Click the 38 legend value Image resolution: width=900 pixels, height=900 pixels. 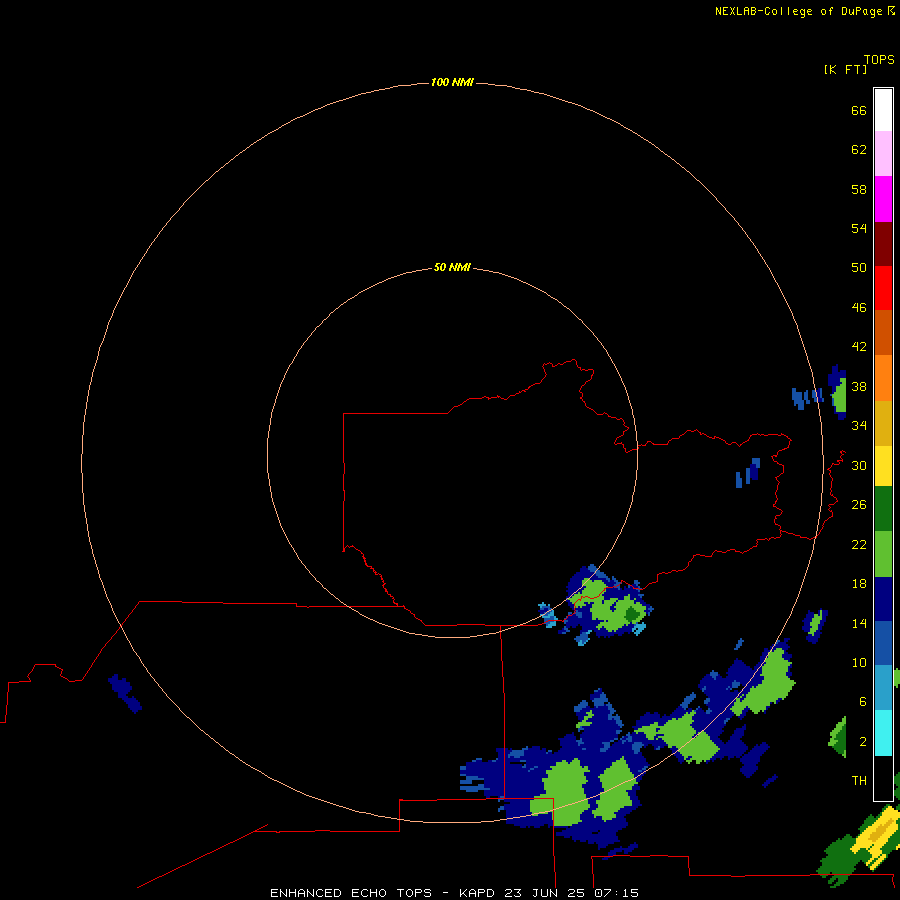859,387
